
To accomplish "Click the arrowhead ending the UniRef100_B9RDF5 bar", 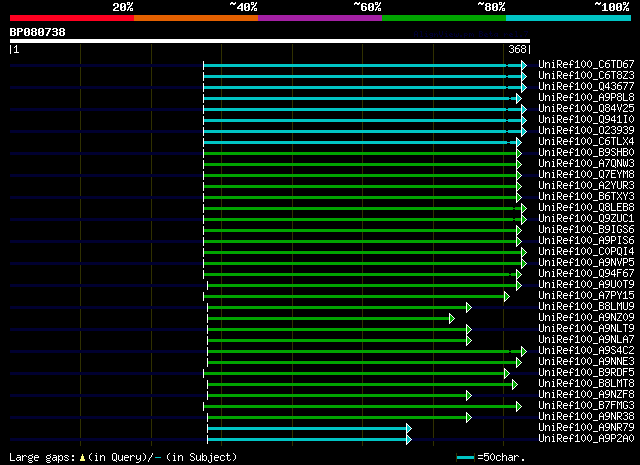I will pyautogui.click(x=507, y=374).
